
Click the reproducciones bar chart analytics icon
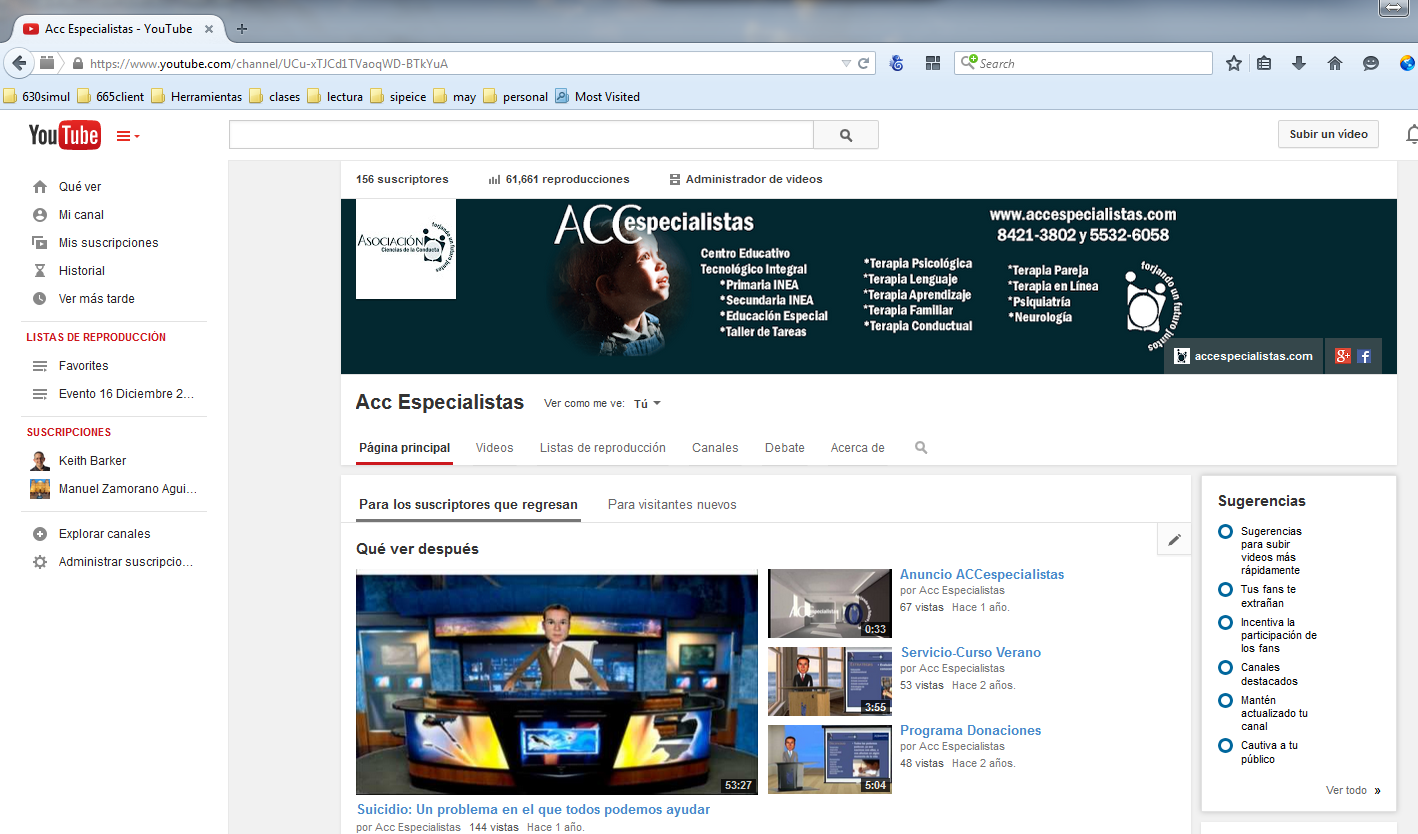pos(494,180)
